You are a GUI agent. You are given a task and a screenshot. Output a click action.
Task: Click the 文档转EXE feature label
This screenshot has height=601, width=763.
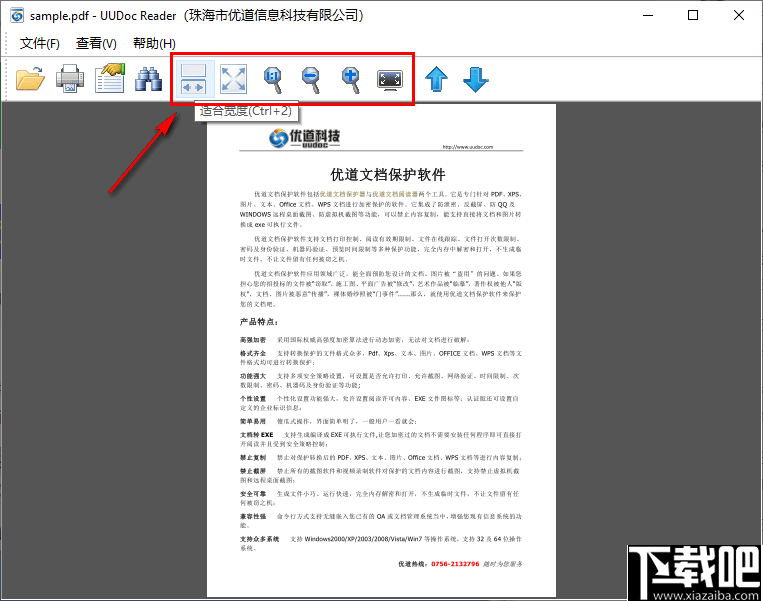click(x=256, y=435)
